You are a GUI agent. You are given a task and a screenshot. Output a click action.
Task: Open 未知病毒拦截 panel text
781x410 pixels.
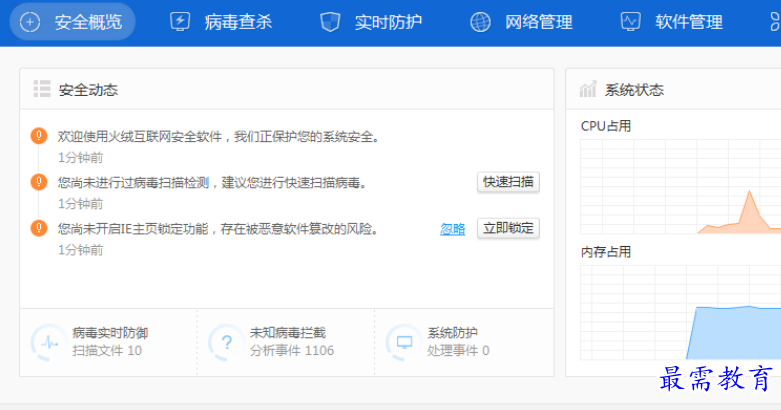click(x=287, y=332)
